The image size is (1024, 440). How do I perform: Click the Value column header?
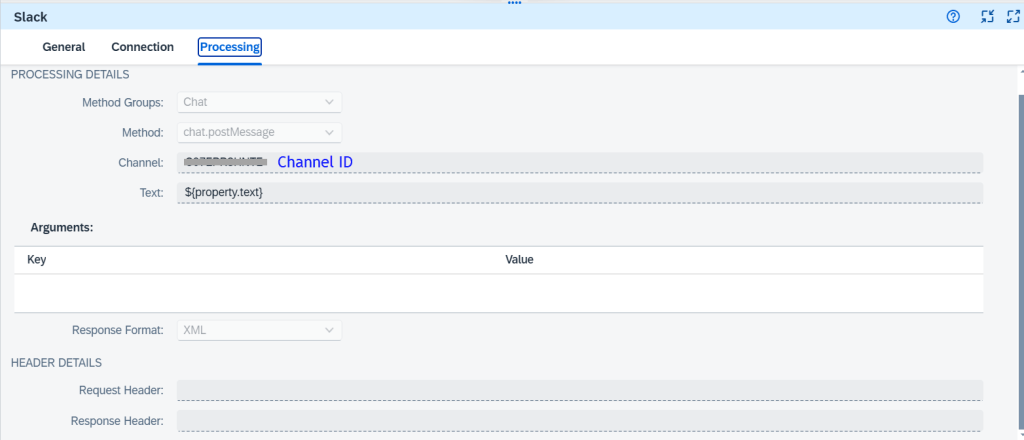pos(519,260)
